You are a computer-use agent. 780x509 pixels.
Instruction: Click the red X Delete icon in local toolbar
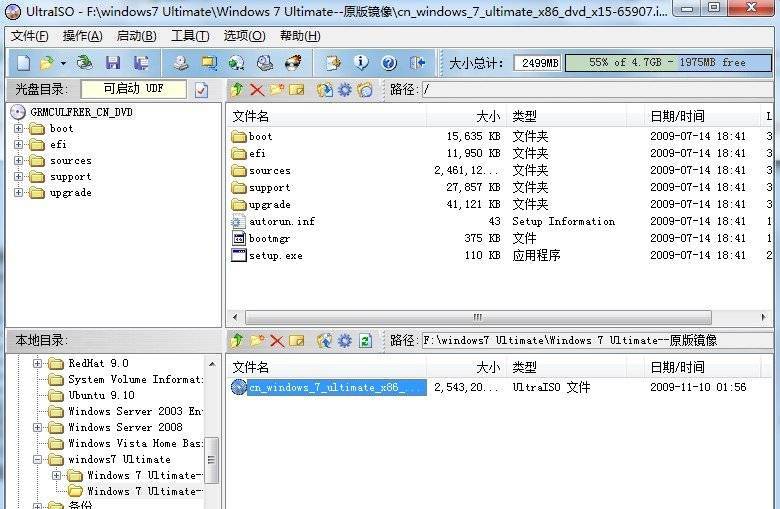click(277, 340)
